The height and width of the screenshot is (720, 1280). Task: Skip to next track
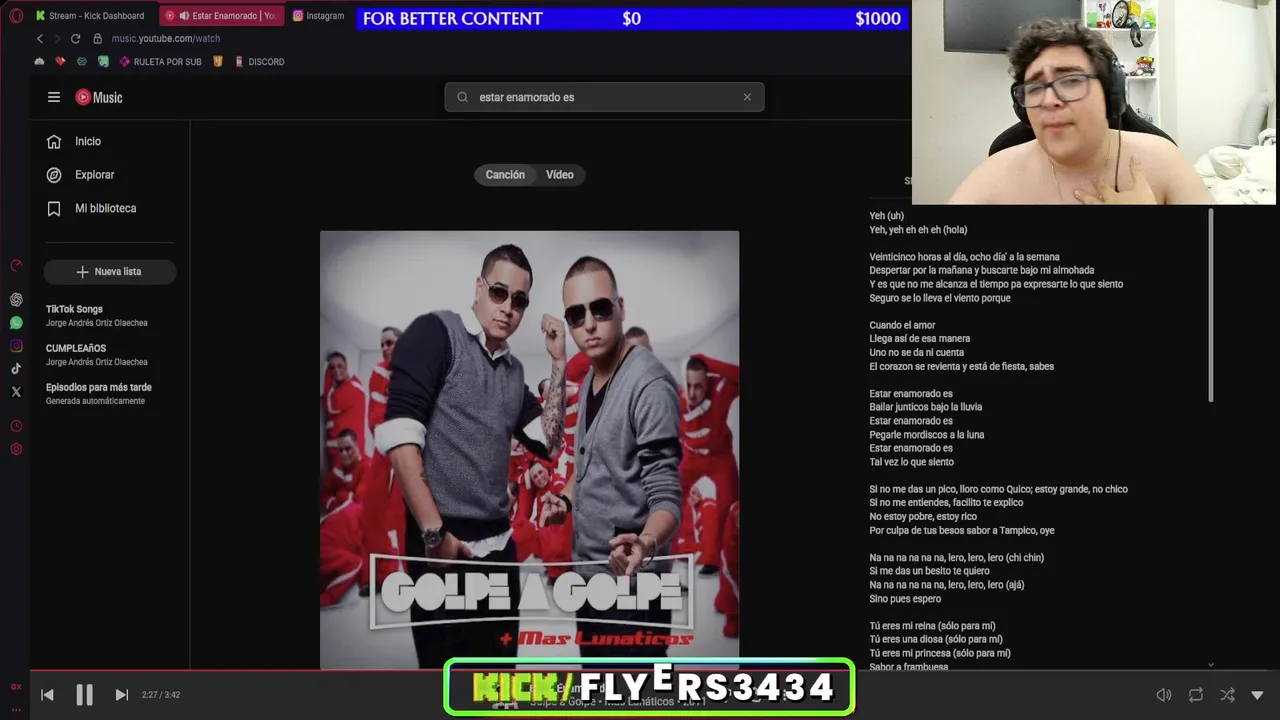coord(121,695)
